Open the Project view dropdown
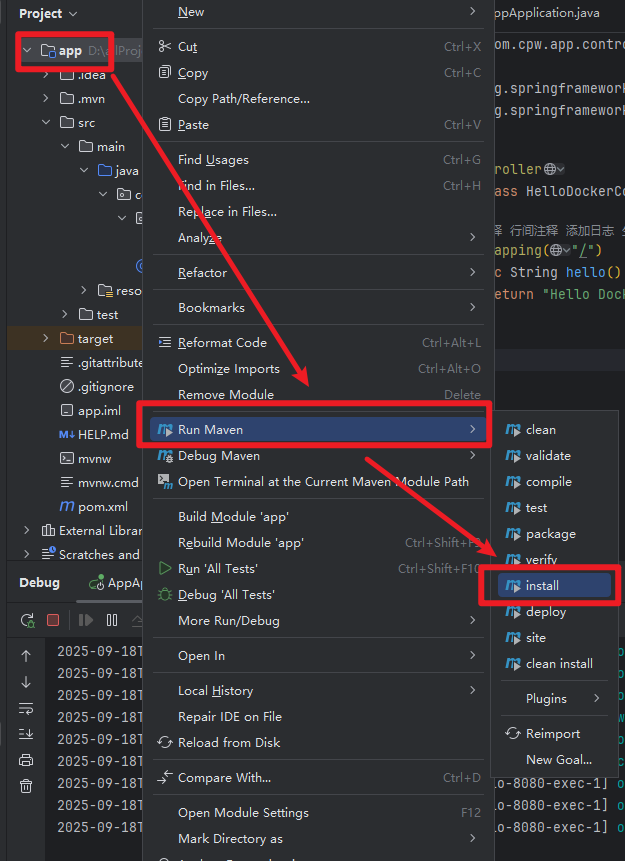625x861 pixels. click(48, 13)
